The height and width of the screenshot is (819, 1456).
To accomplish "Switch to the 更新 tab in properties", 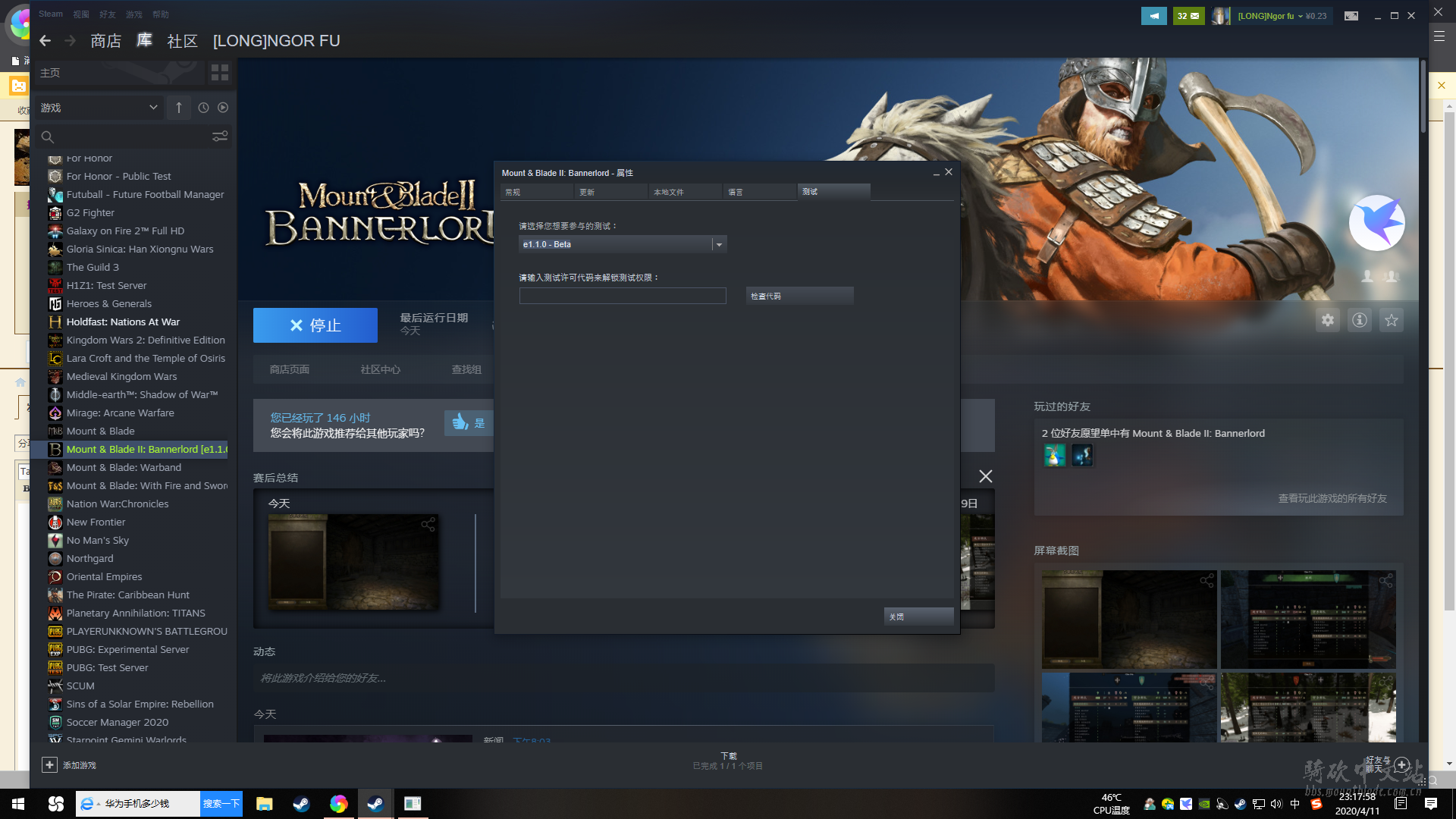I will (x=610, y=192).
